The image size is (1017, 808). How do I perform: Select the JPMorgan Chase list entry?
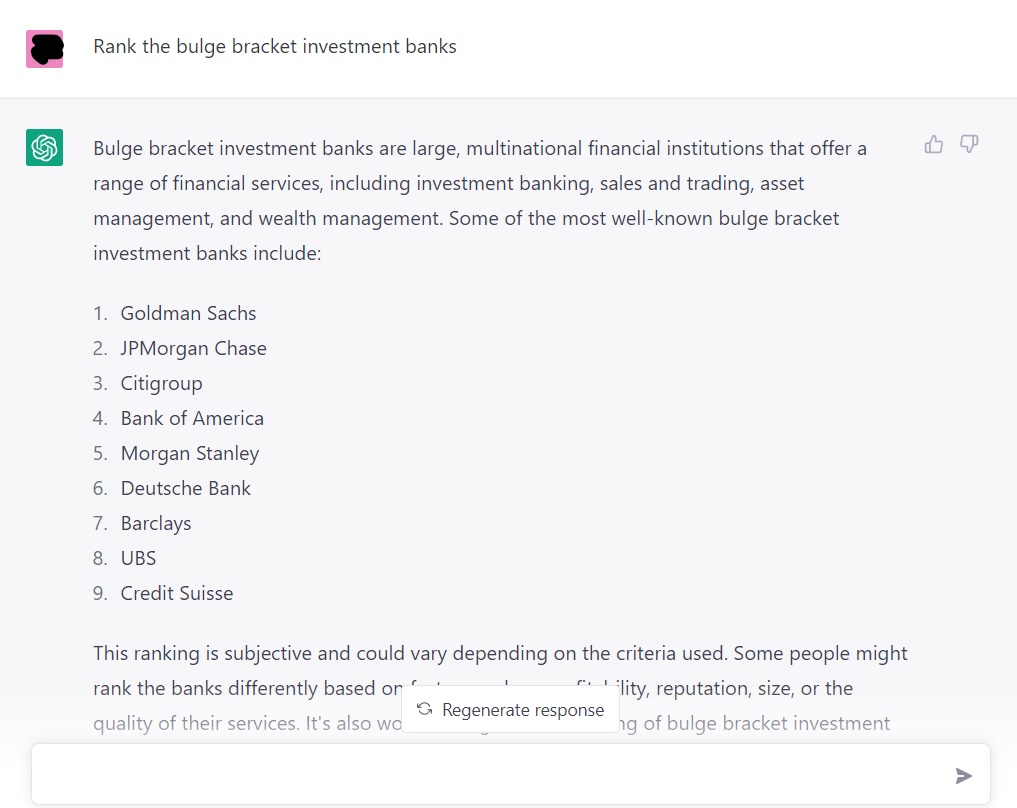[x=193, y=348]
